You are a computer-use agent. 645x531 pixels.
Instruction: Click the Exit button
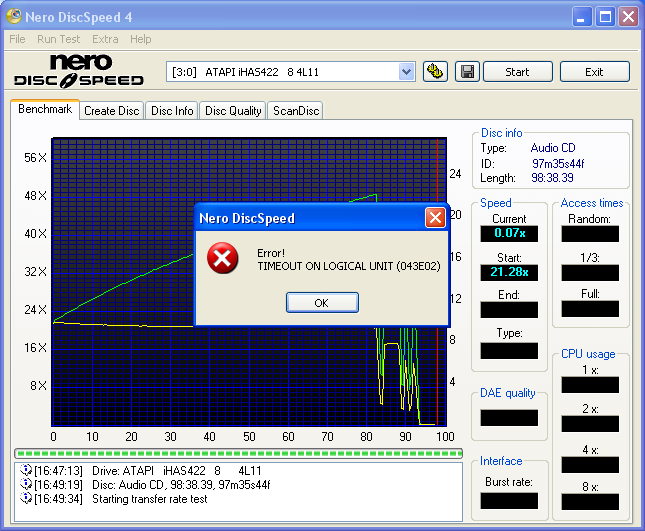click(x=594, y=72)
